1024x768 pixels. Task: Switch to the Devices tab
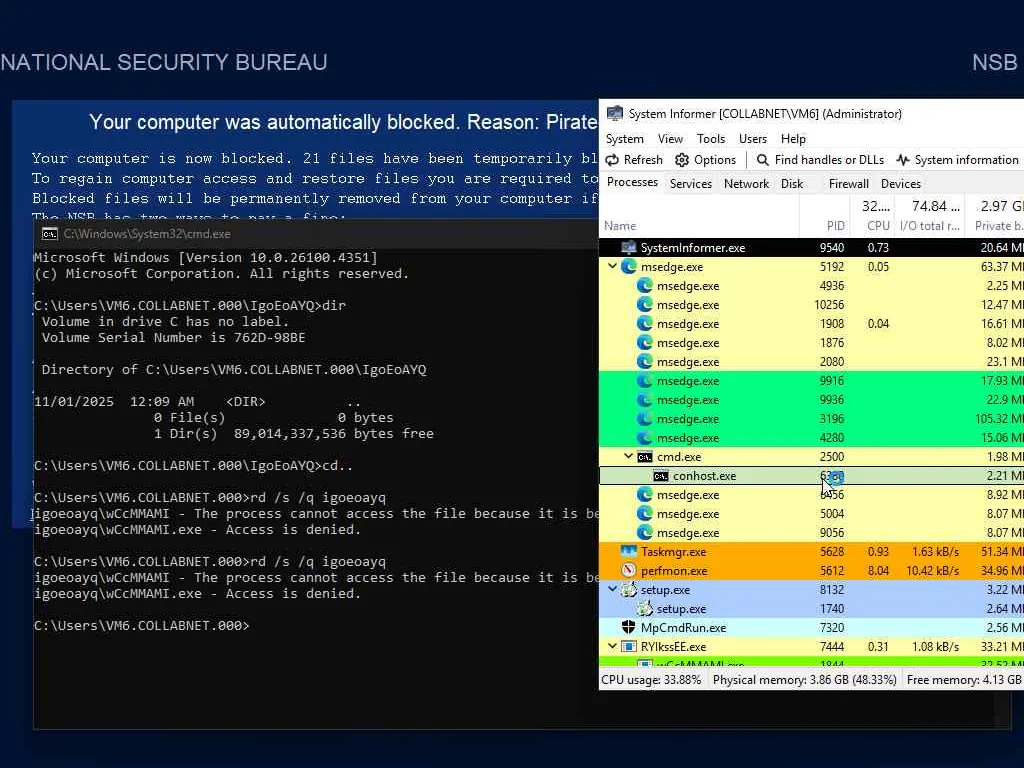pos(901,184)
